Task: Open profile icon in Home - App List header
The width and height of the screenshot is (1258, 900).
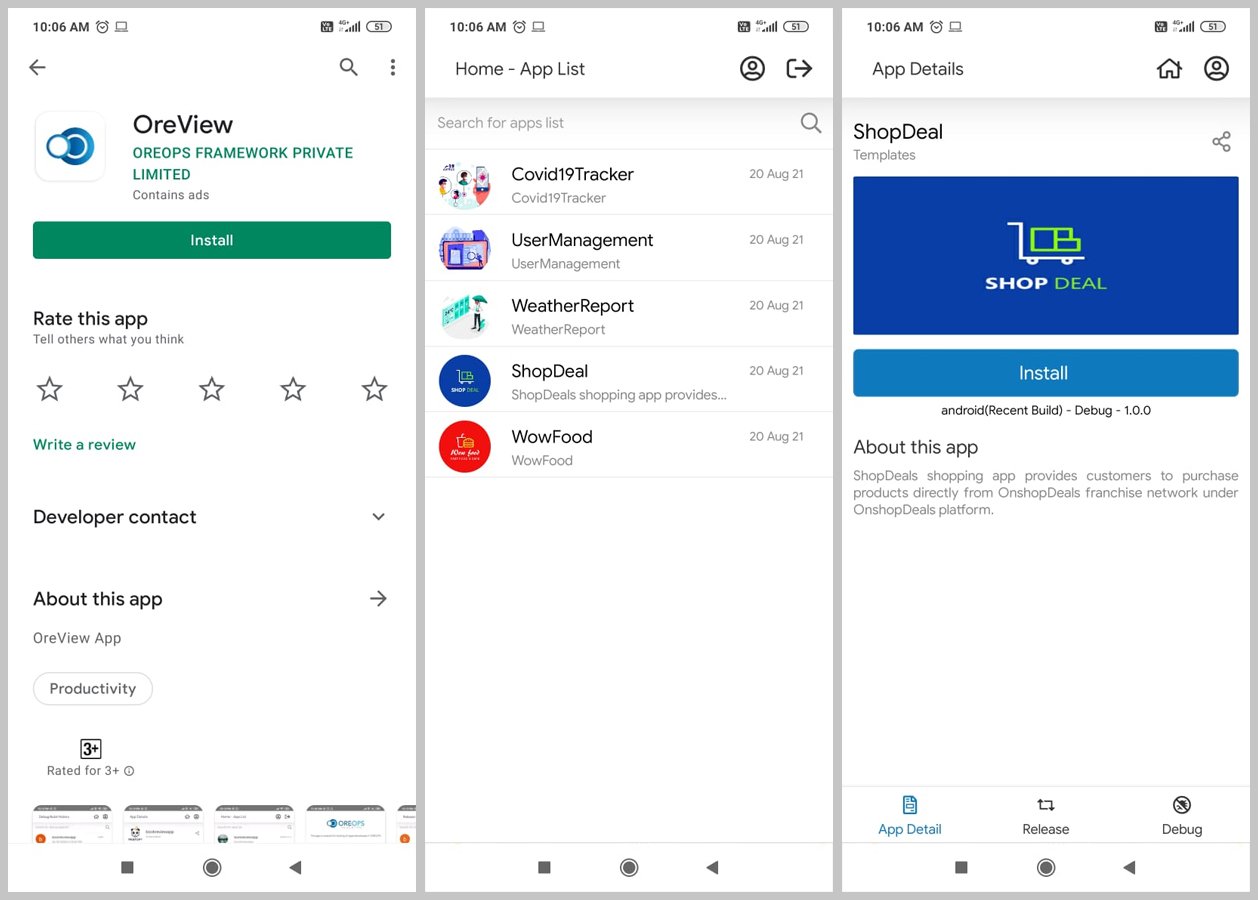Action: pyautogui.click(x=752, y=68)
